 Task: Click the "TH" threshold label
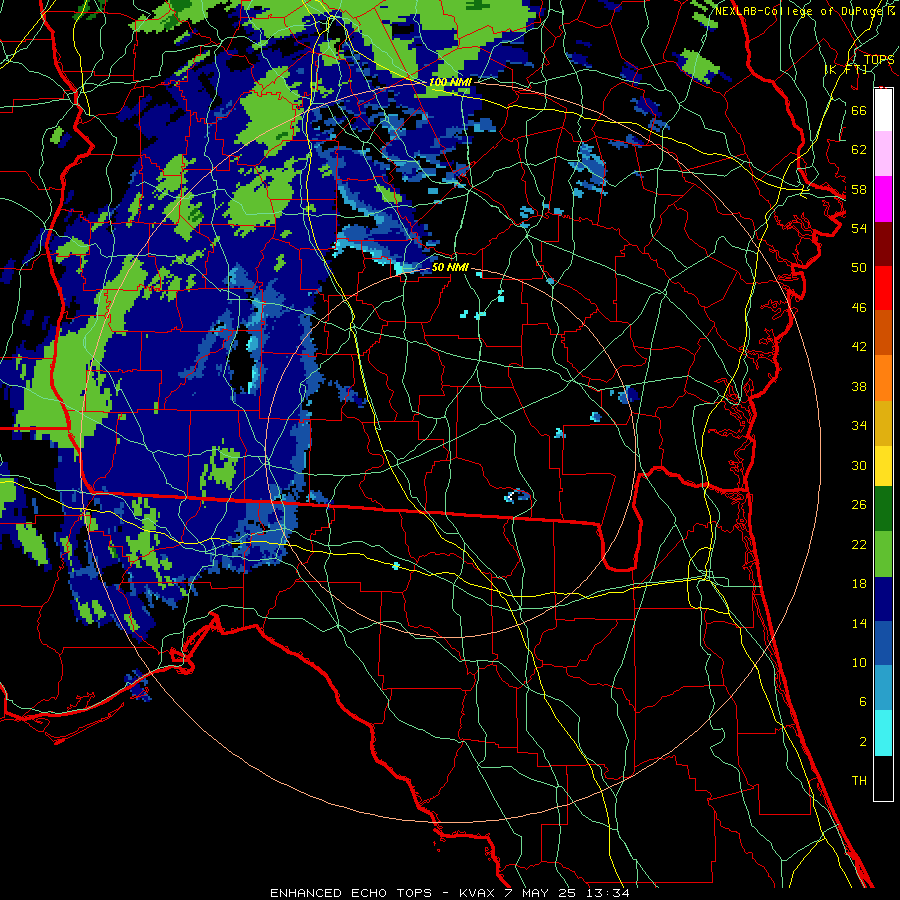click(859, 781)
